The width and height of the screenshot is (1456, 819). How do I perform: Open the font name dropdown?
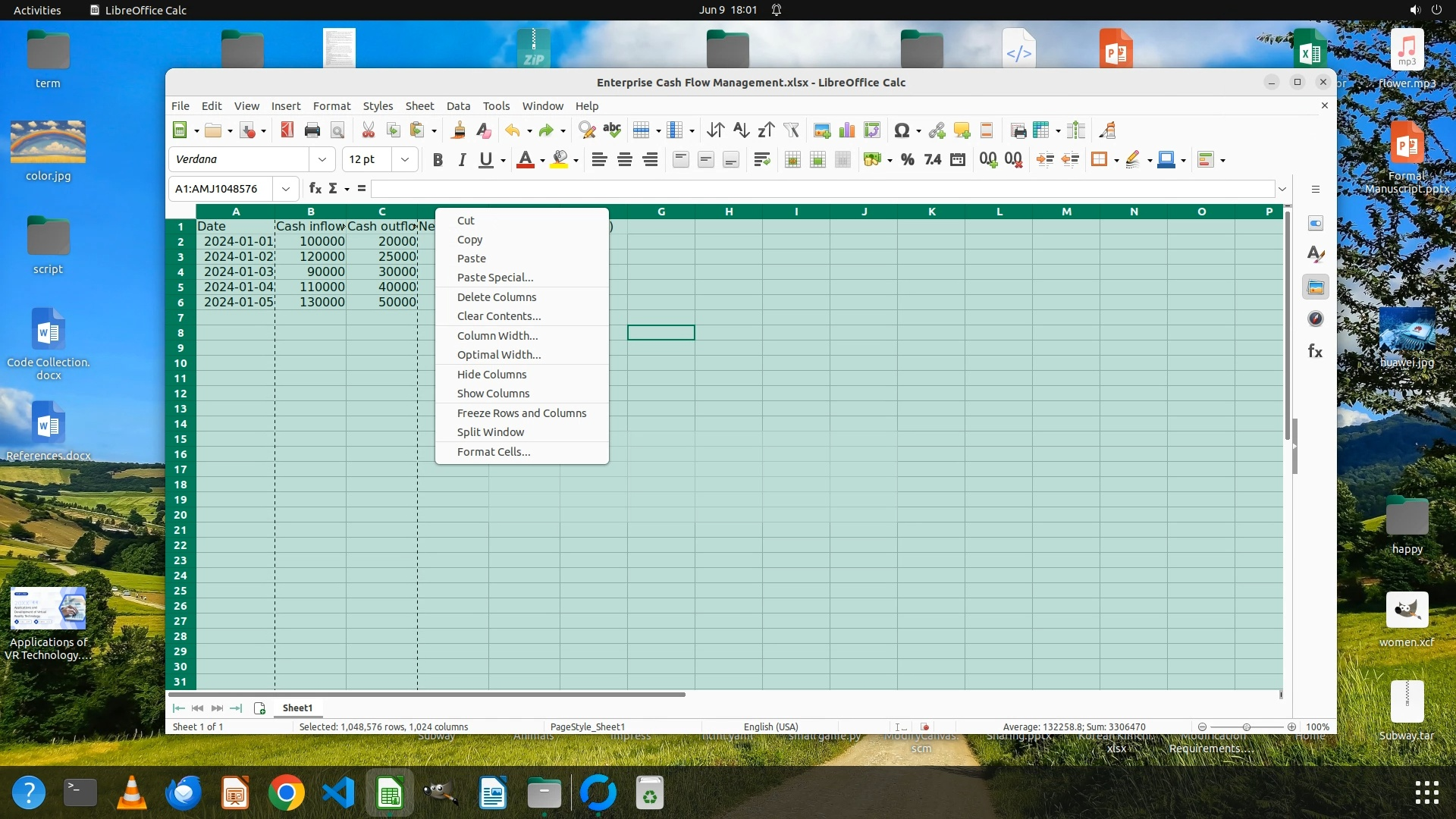(x=322, y=159)
